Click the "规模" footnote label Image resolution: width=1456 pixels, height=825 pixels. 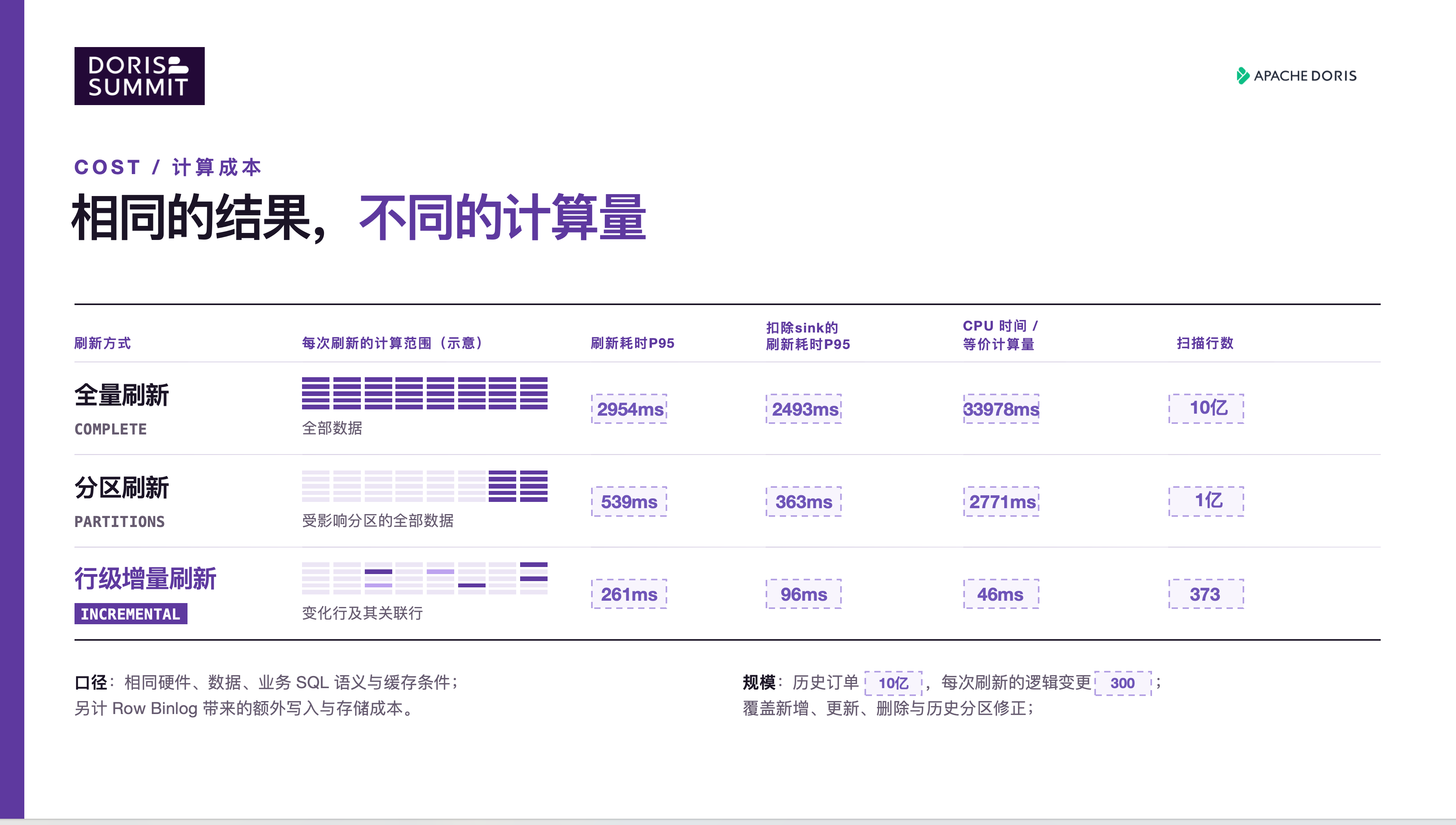(x=759, y=682)
